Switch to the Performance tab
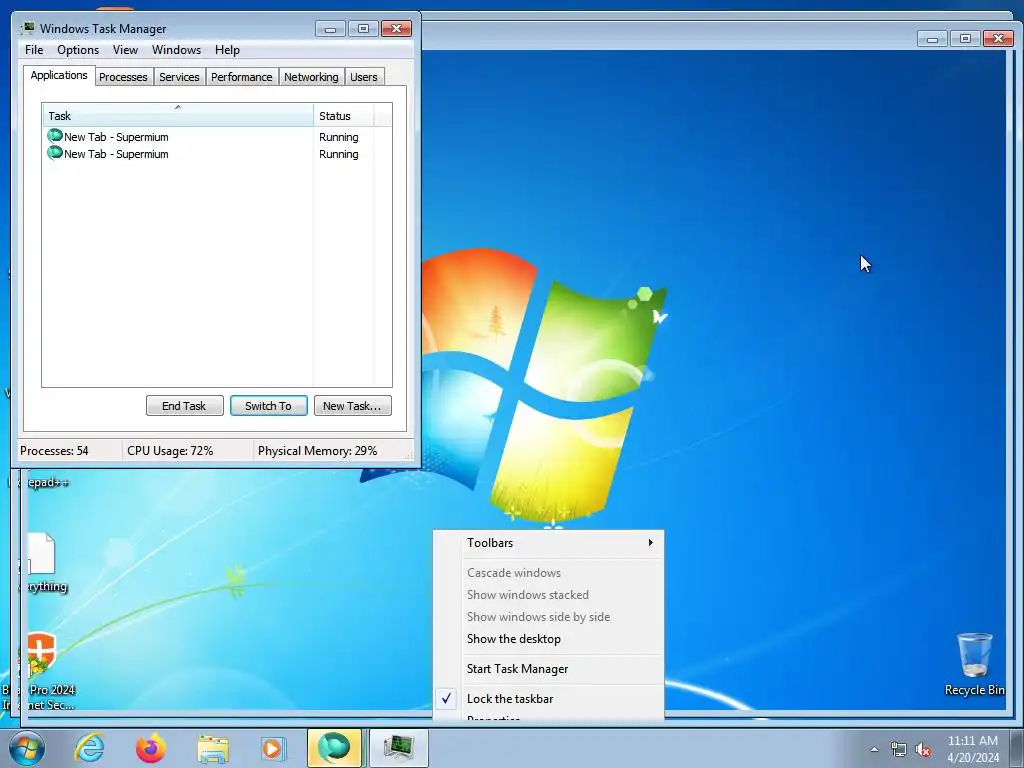The height and width of the screenshot is (768, 1024). pos(242,77)
